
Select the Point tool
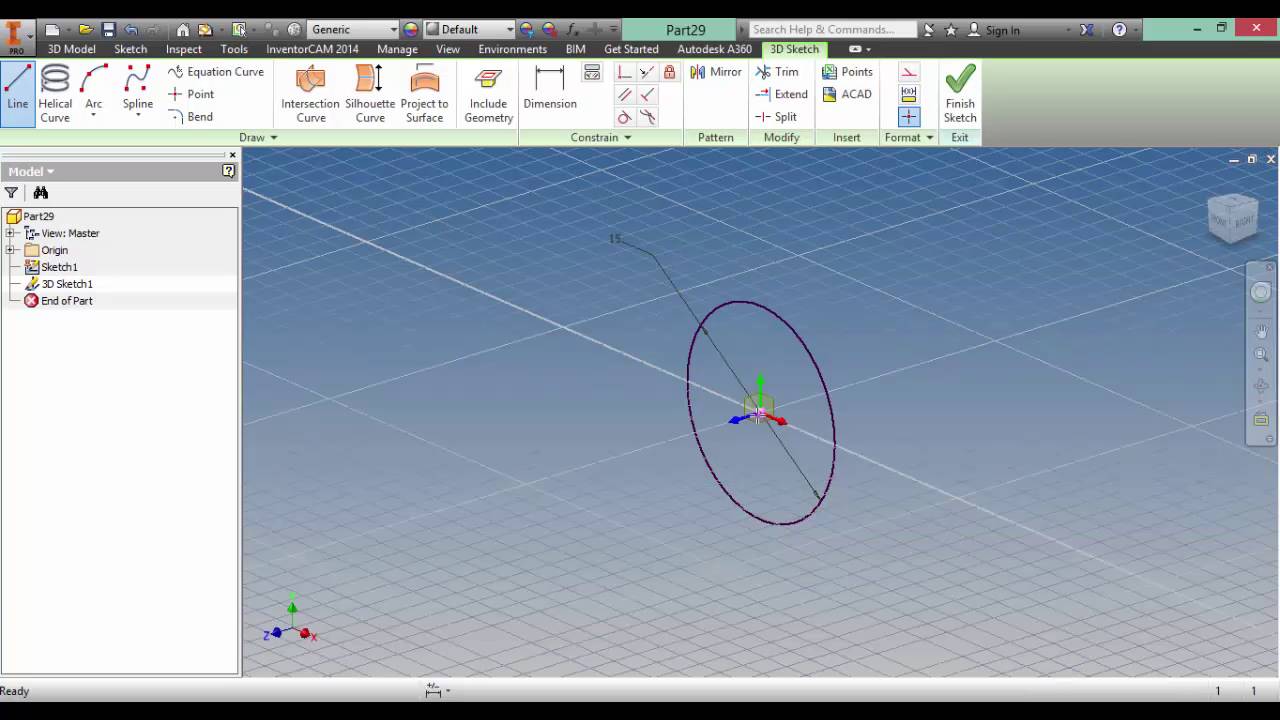click(191, 94)
